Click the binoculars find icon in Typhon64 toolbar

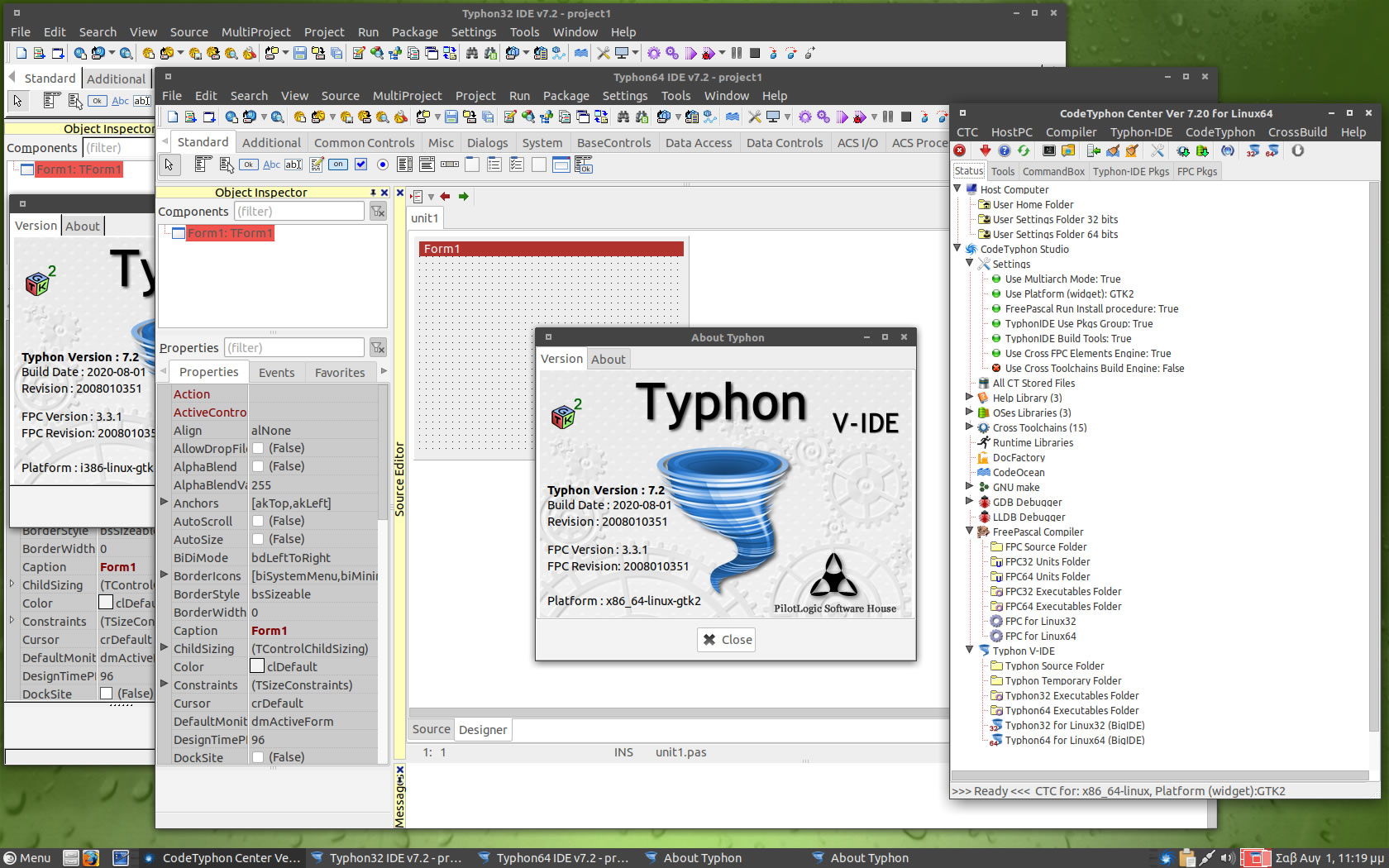[623, 117]
